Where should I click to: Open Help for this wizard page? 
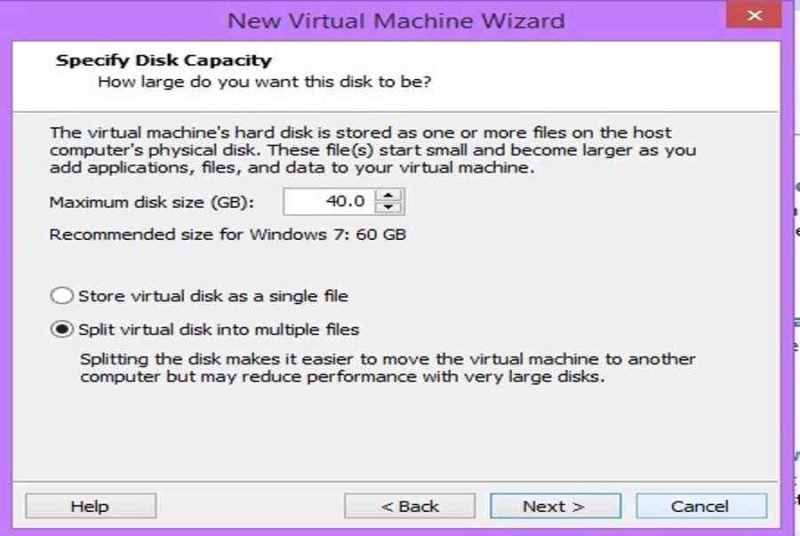coord(90,506)
